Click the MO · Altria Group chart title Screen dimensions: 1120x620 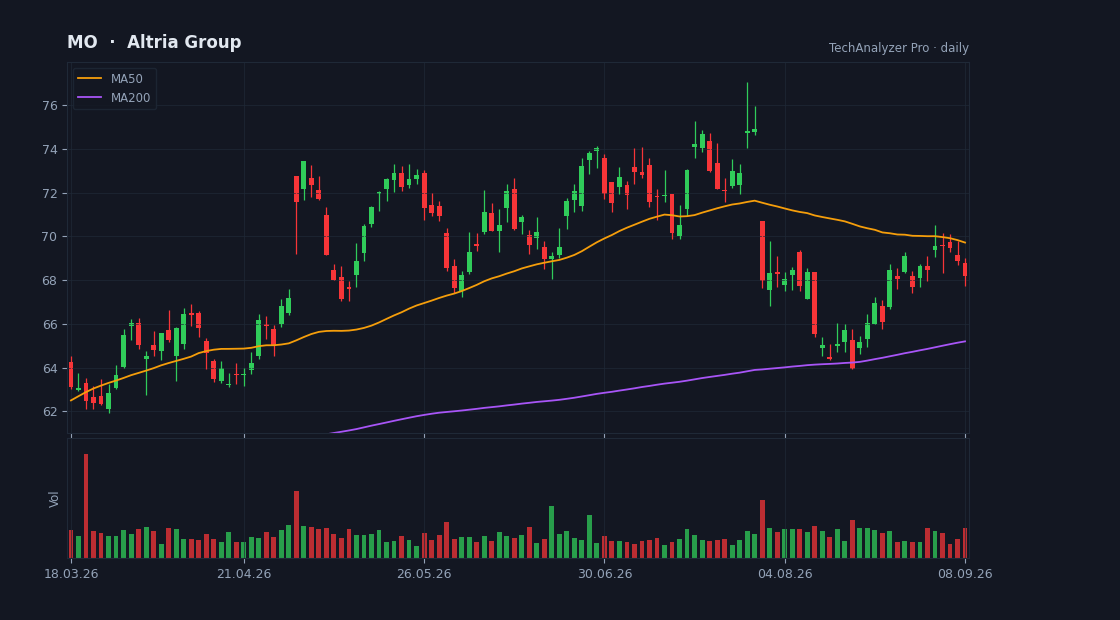pos(154,42)
